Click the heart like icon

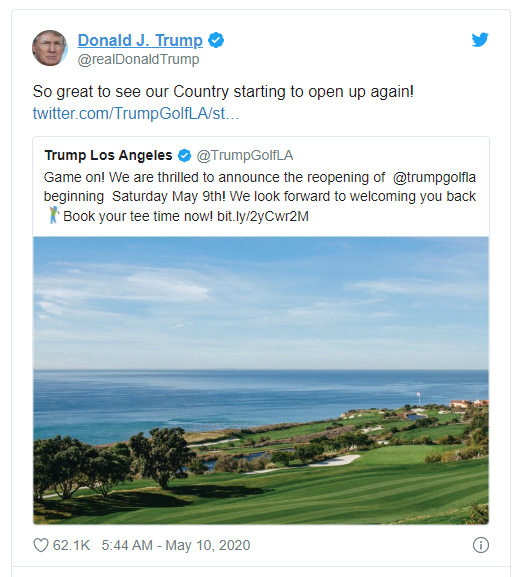41,545
